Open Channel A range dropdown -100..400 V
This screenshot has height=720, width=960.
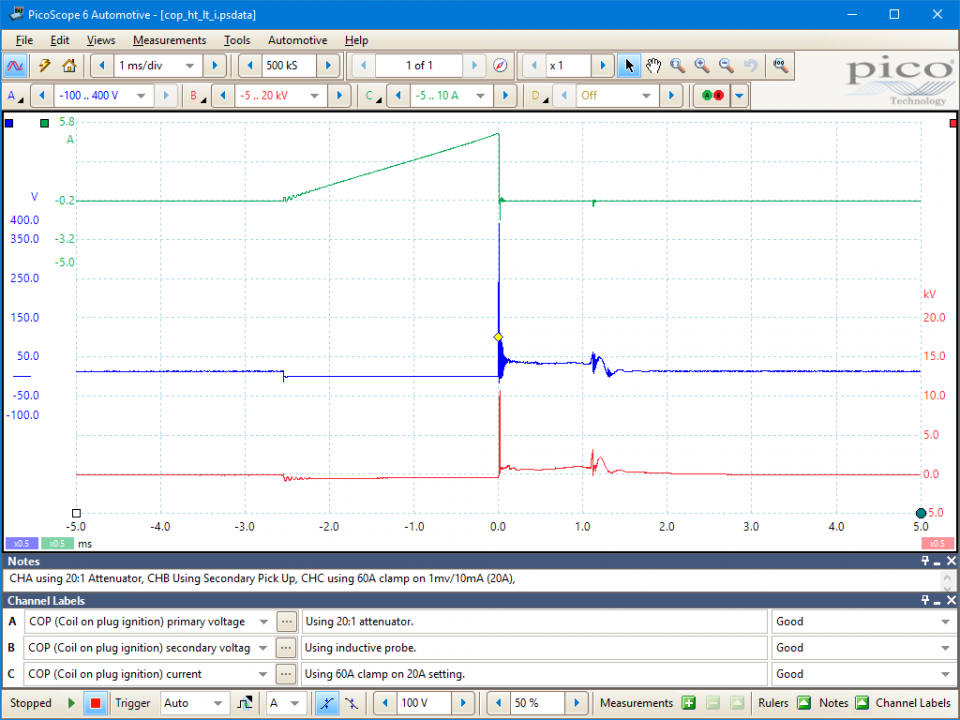pyautogui.click(x=141, y=96)
